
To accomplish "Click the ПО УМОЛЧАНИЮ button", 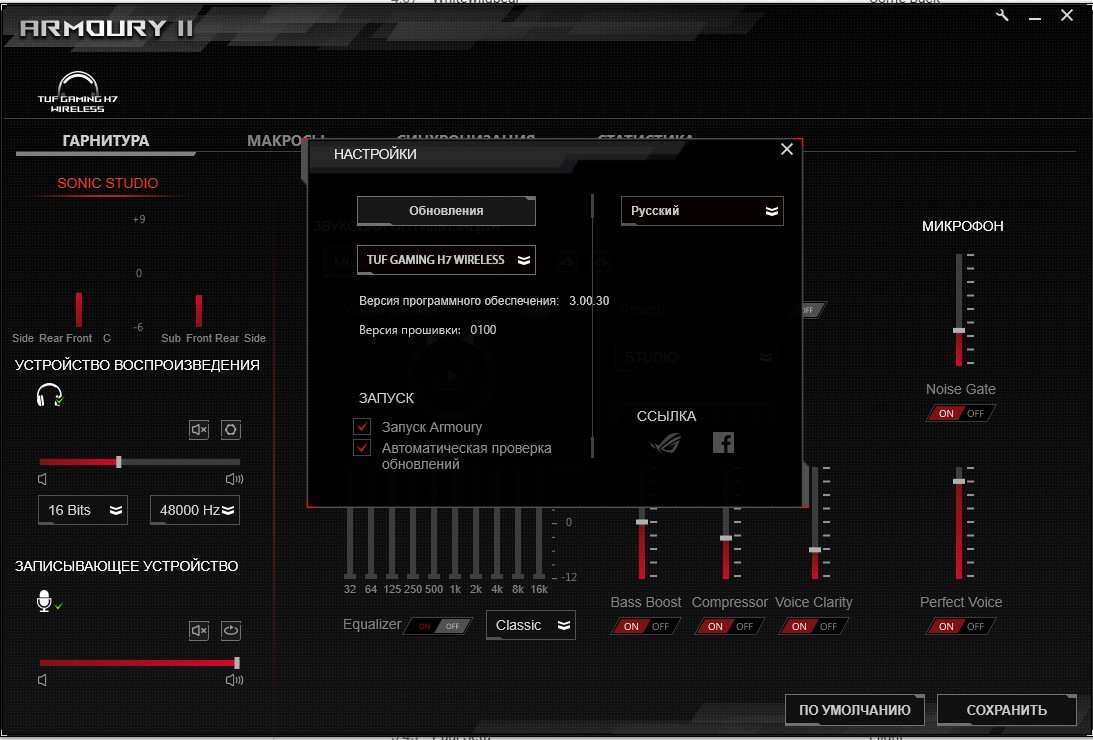I will click(855, 710).
